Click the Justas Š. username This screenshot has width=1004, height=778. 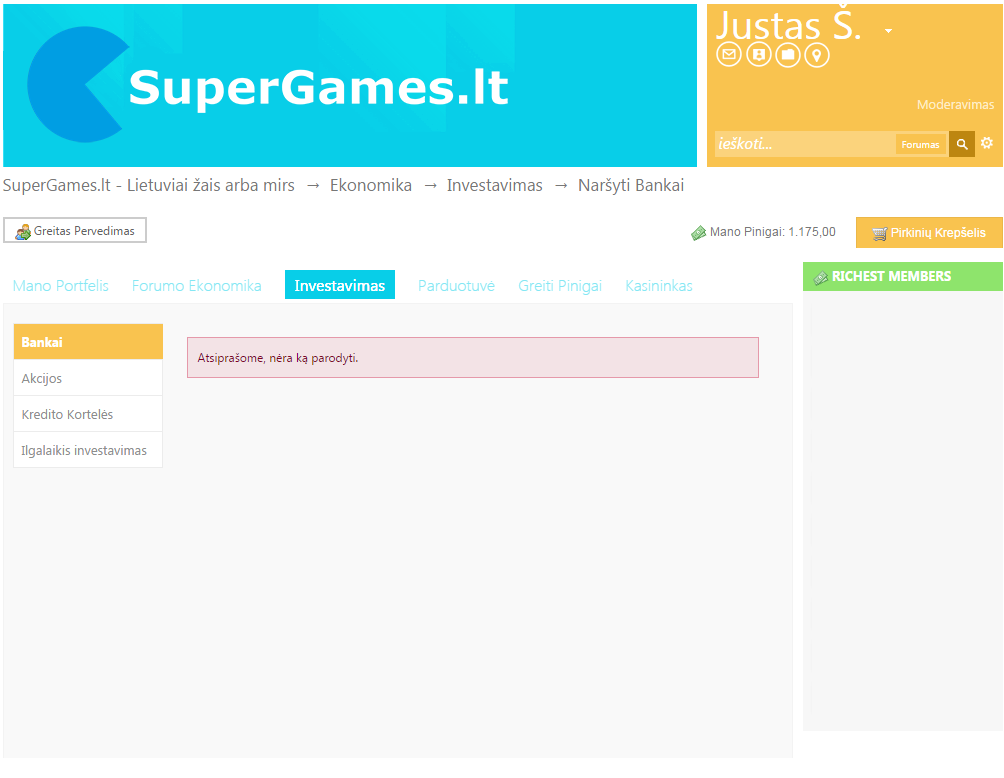(x=788, y=26)
